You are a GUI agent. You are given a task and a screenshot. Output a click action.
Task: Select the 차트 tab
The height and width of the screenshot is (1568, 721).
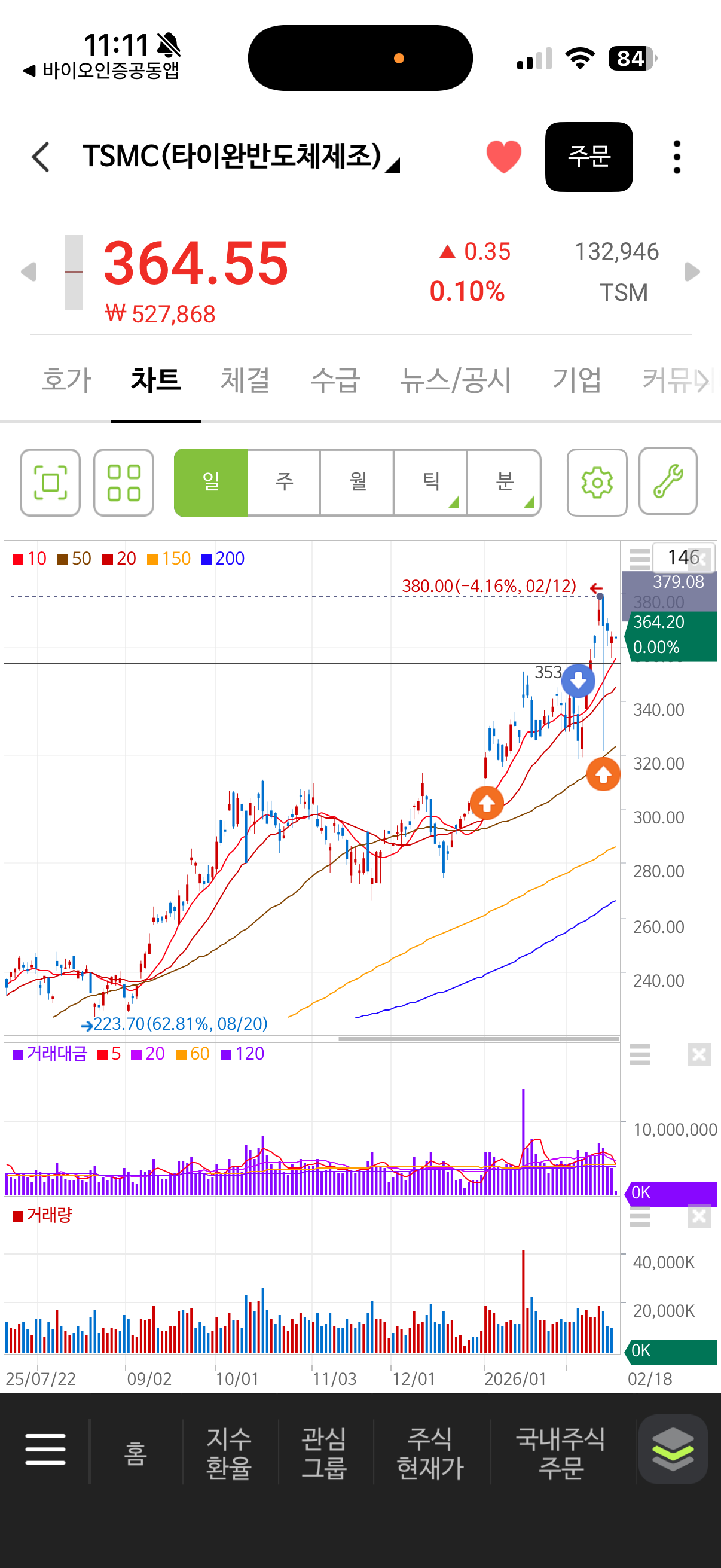[156, 380]
